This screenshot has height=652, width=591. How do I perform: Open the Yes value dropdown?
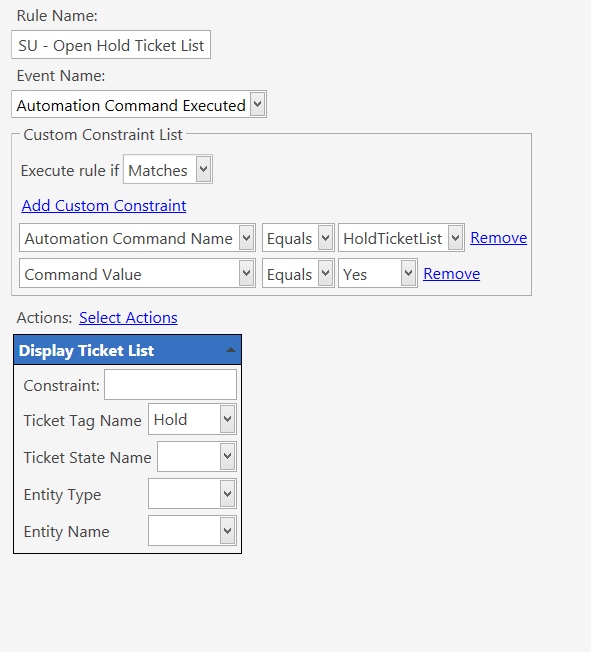click(378, 273)
